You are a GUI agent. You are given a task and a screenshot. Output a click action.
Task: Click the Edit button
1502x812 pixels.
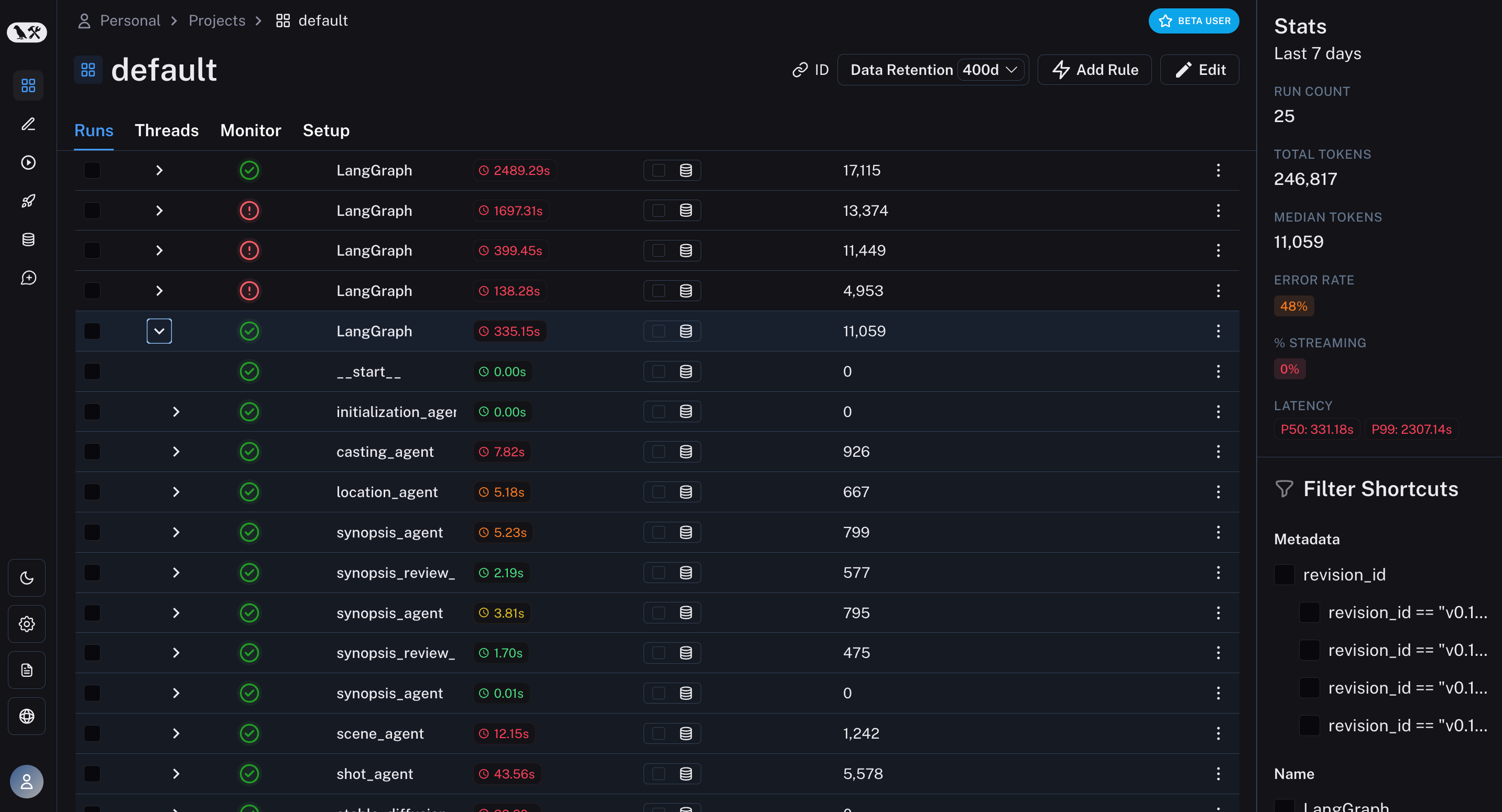[1200, 70]
